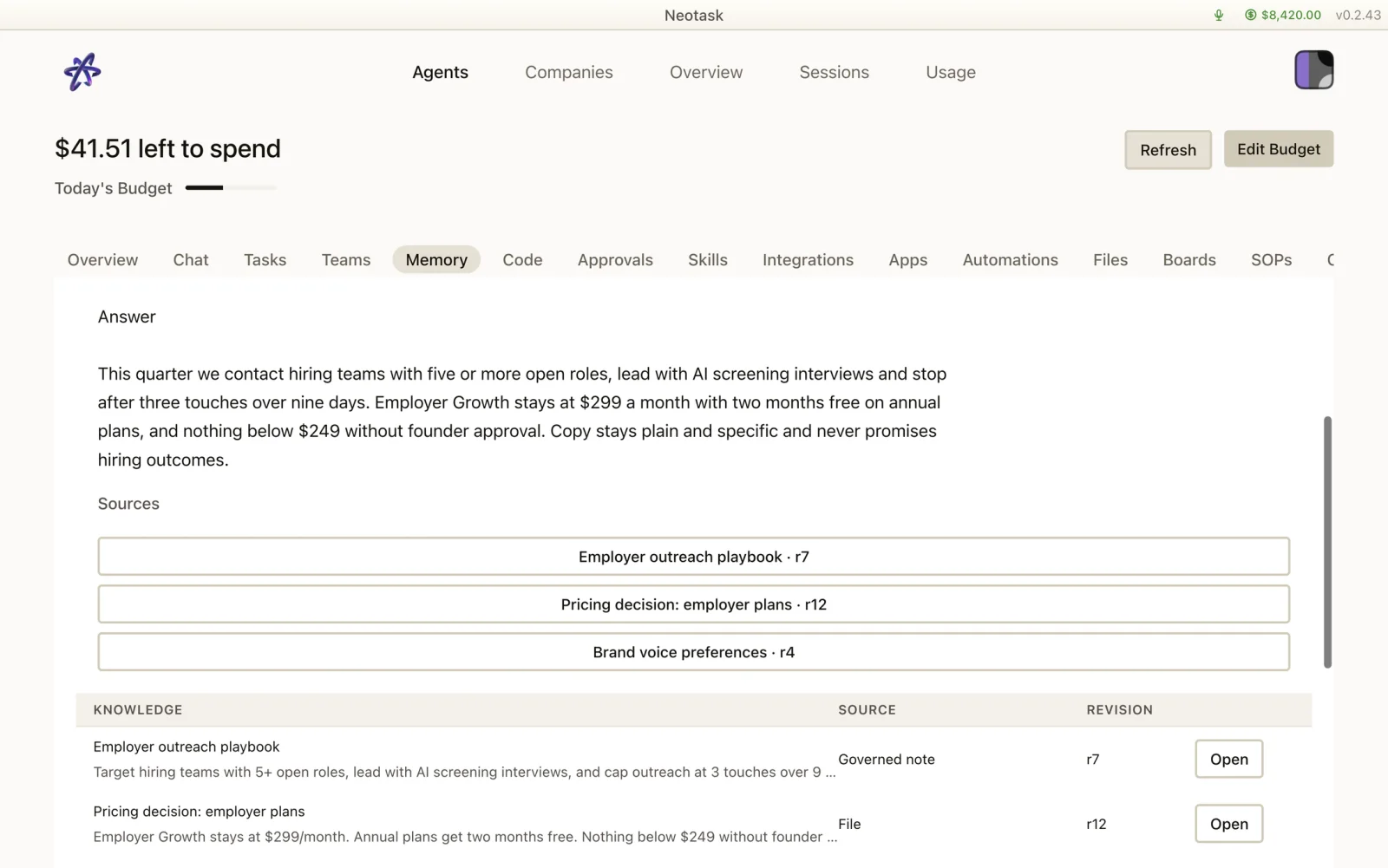This screenshot has width=1388, height=868.
Task: Click the version label v0.2.43
Action: coord(1358,15)
